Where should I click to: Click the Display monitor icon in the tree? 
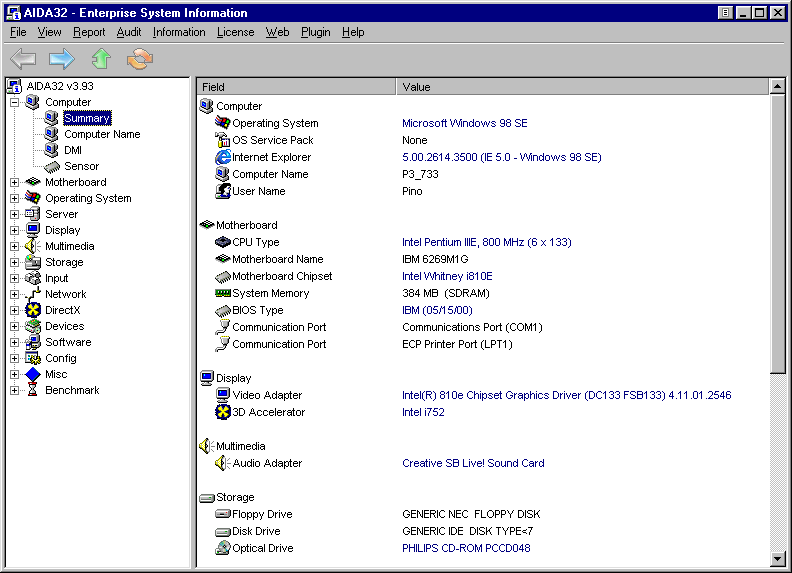point(33,230)
